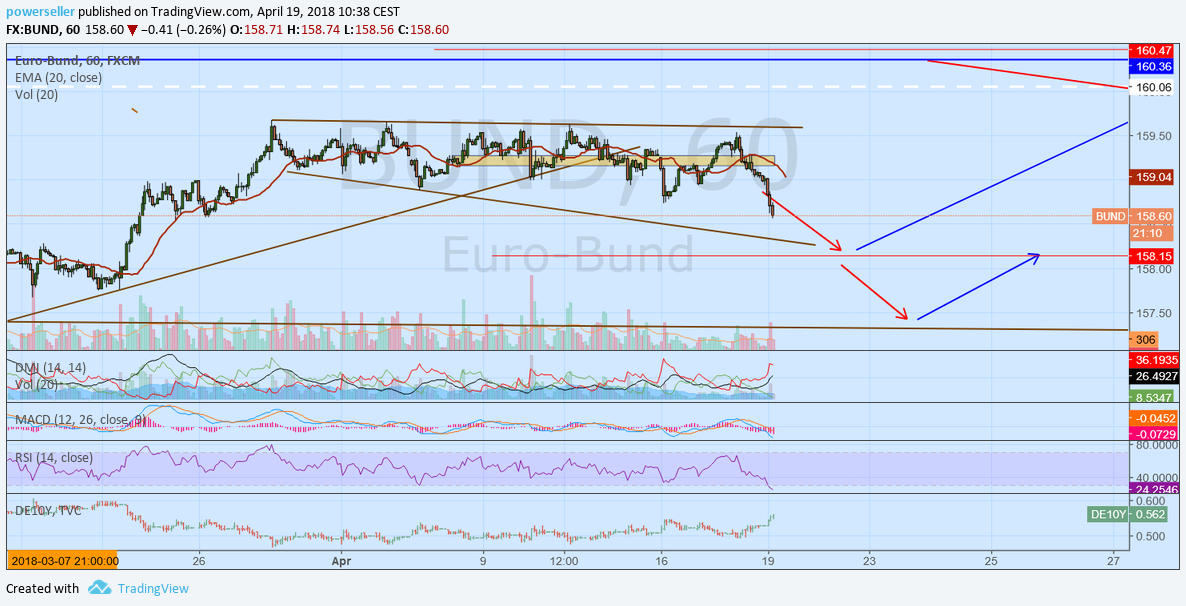Select the DE10Y, TVC pane legend
1186x606 pixels.
48,511
